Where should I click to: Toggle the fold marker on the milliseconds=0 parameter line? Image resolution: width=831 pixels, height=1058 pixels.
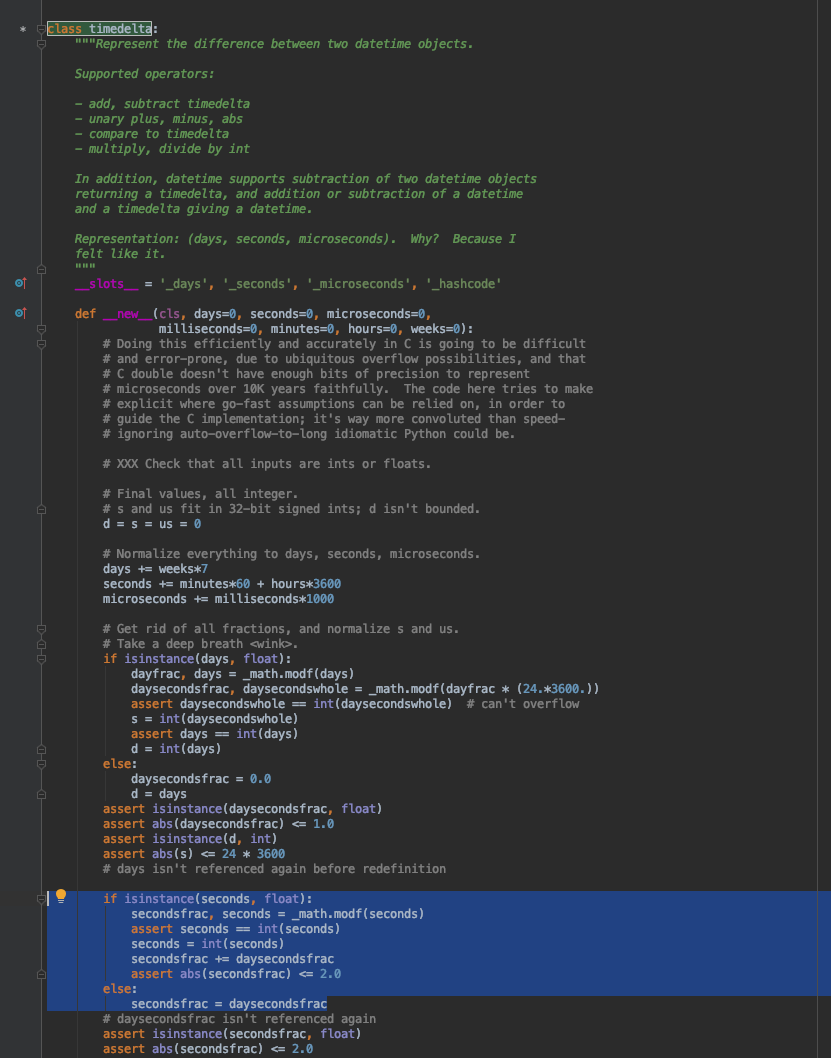point(41,329)
